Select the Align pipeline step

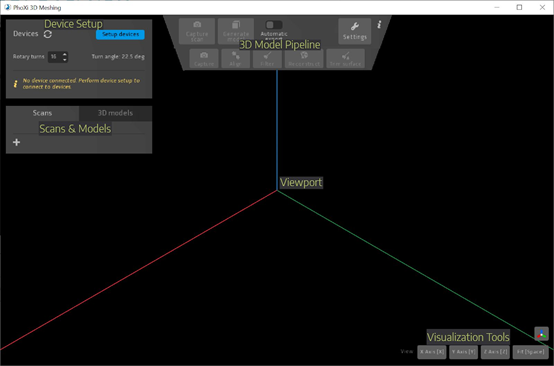235,59
